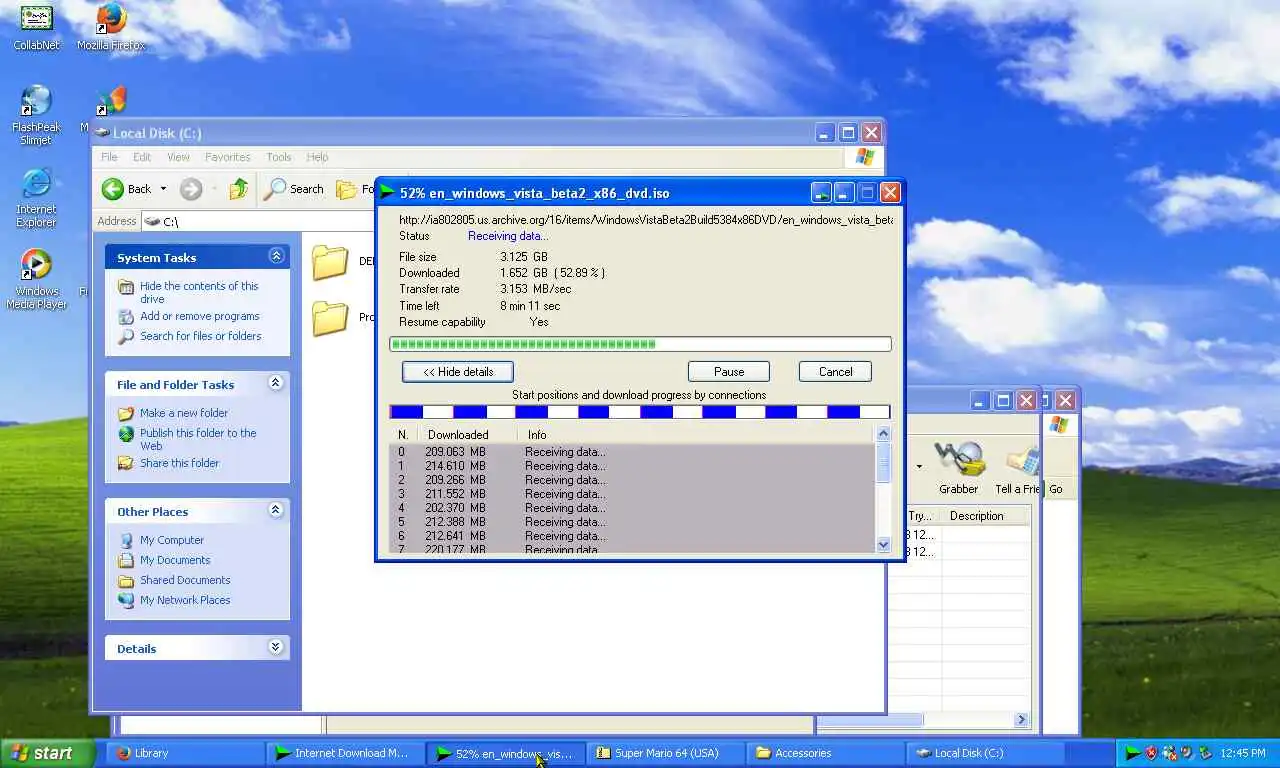Collapse File and Folder Tasks panel
The width and height of the screenshot is (1280, 768).
pos(276,384)
